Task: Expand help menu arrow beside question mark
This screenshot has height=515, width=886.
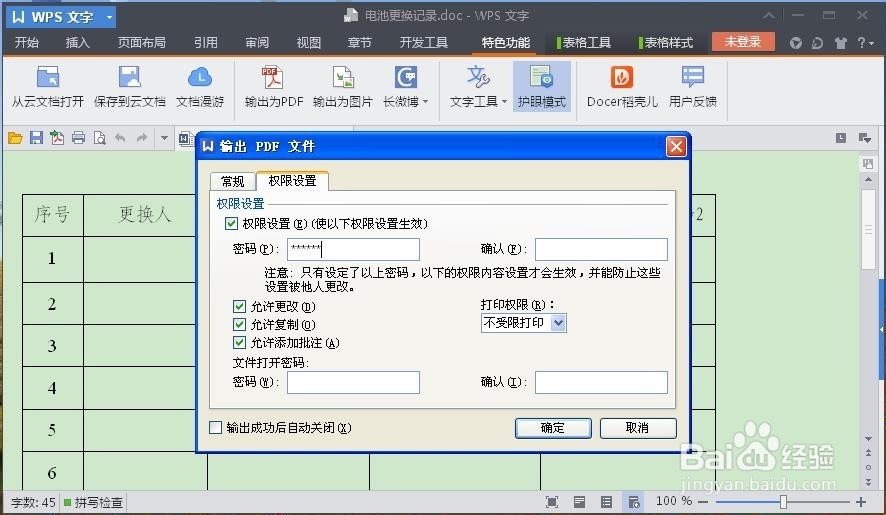Action: pyautogui.click(x=871, y=43)
